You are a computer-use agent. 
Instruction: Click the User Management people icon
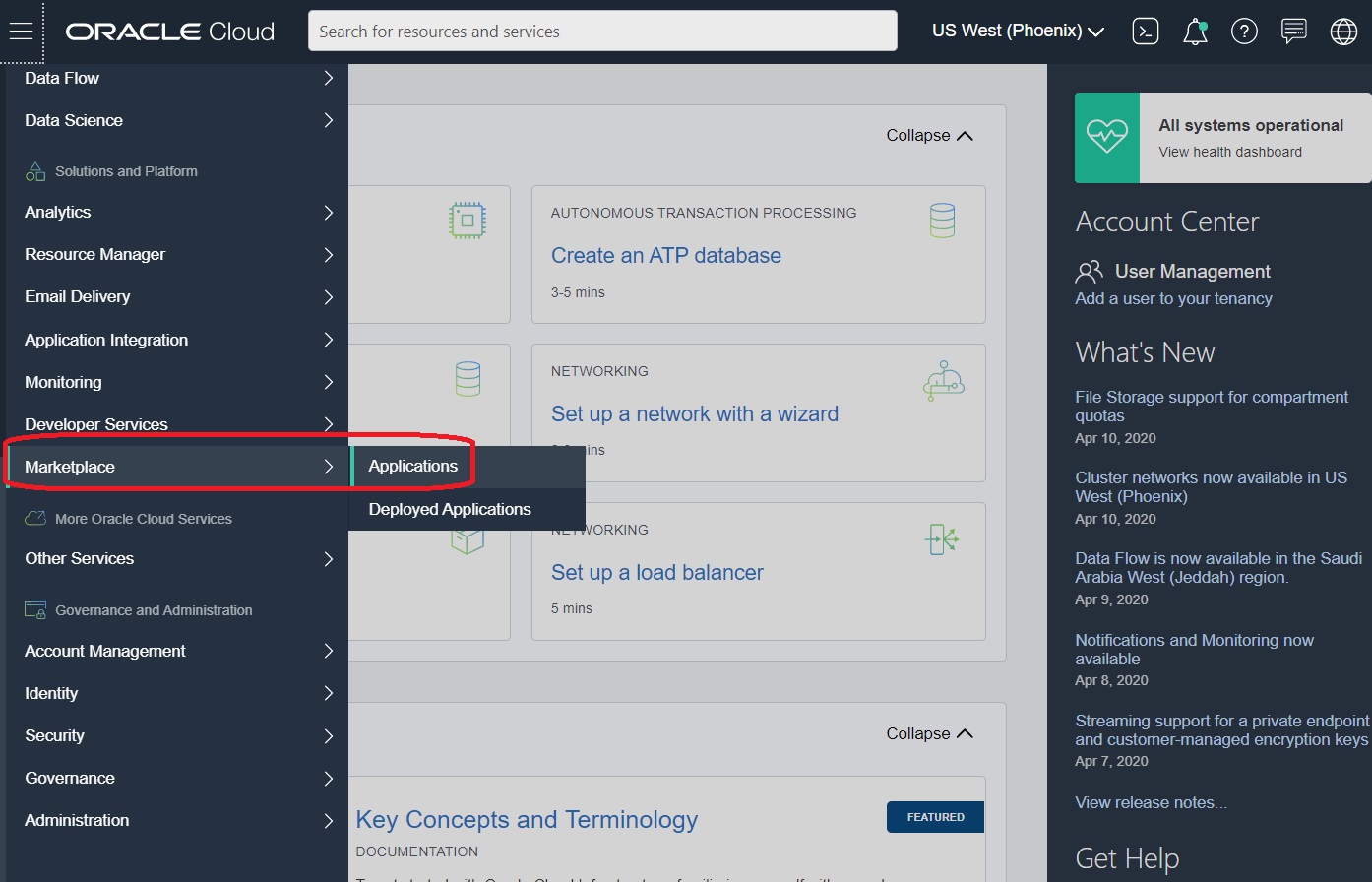pos(1090,271)
